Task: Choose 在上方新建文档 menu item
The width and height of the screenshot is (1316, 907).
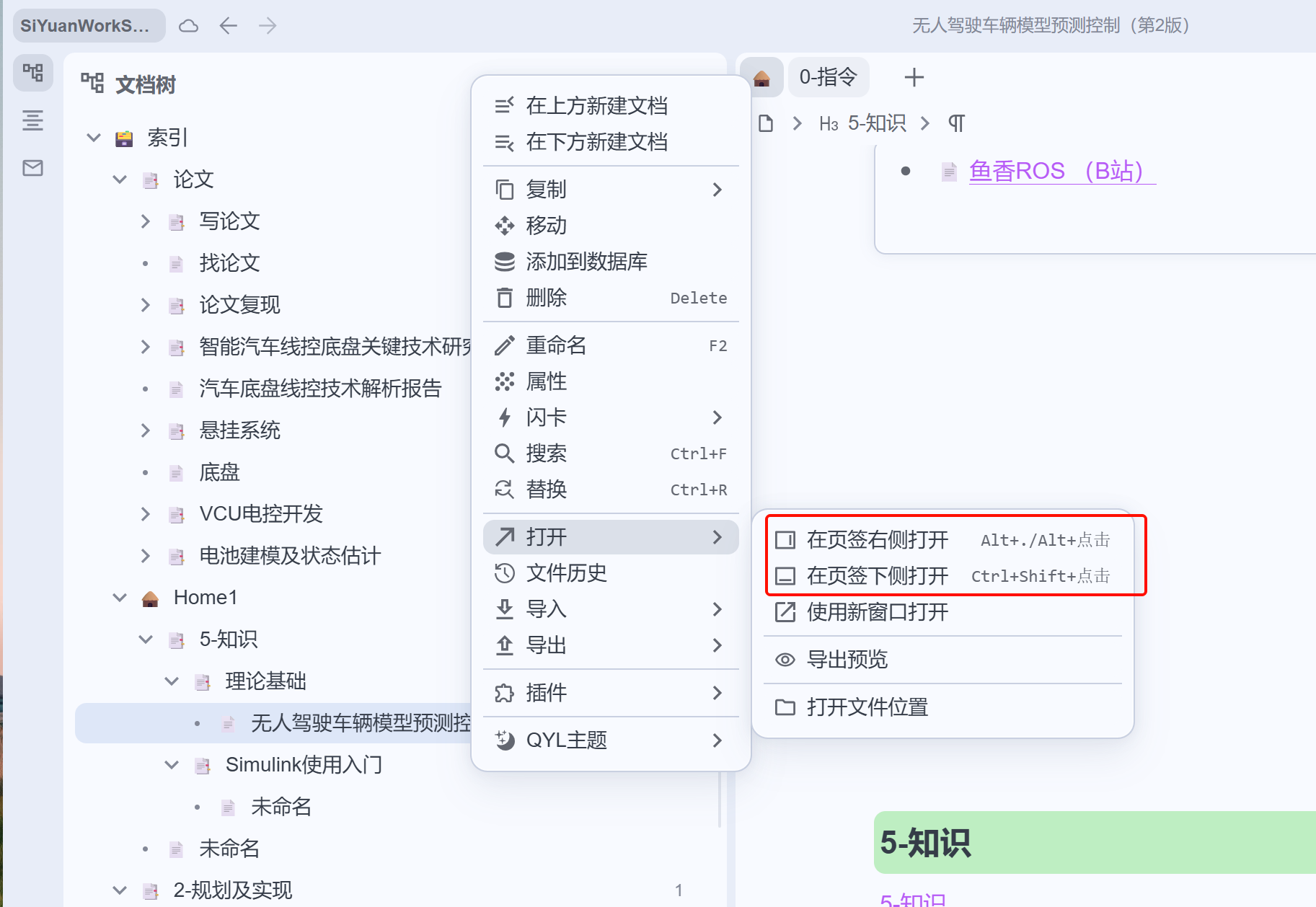Action: click(611, 106)
